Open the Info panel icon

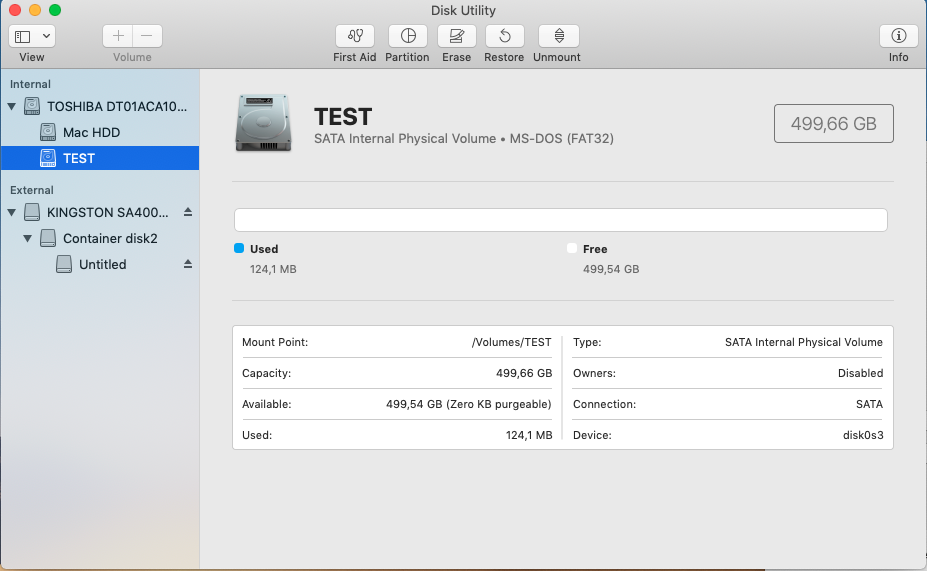coord(899,36)
